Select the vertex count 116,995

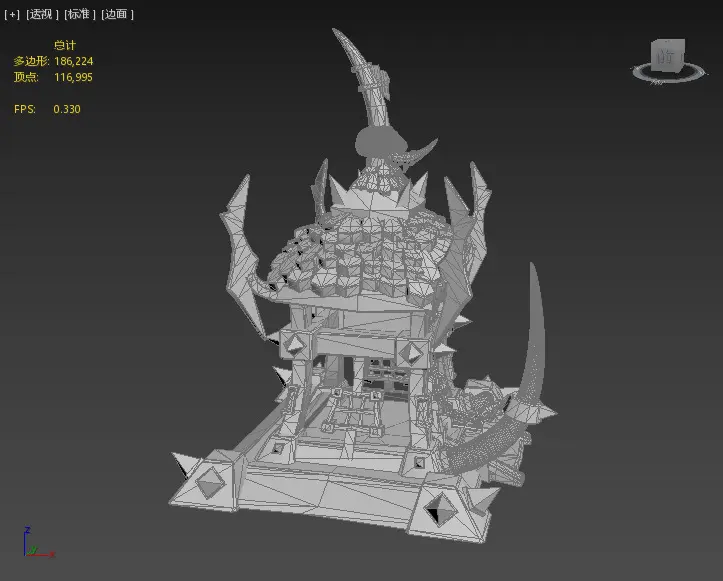(73, 77)
